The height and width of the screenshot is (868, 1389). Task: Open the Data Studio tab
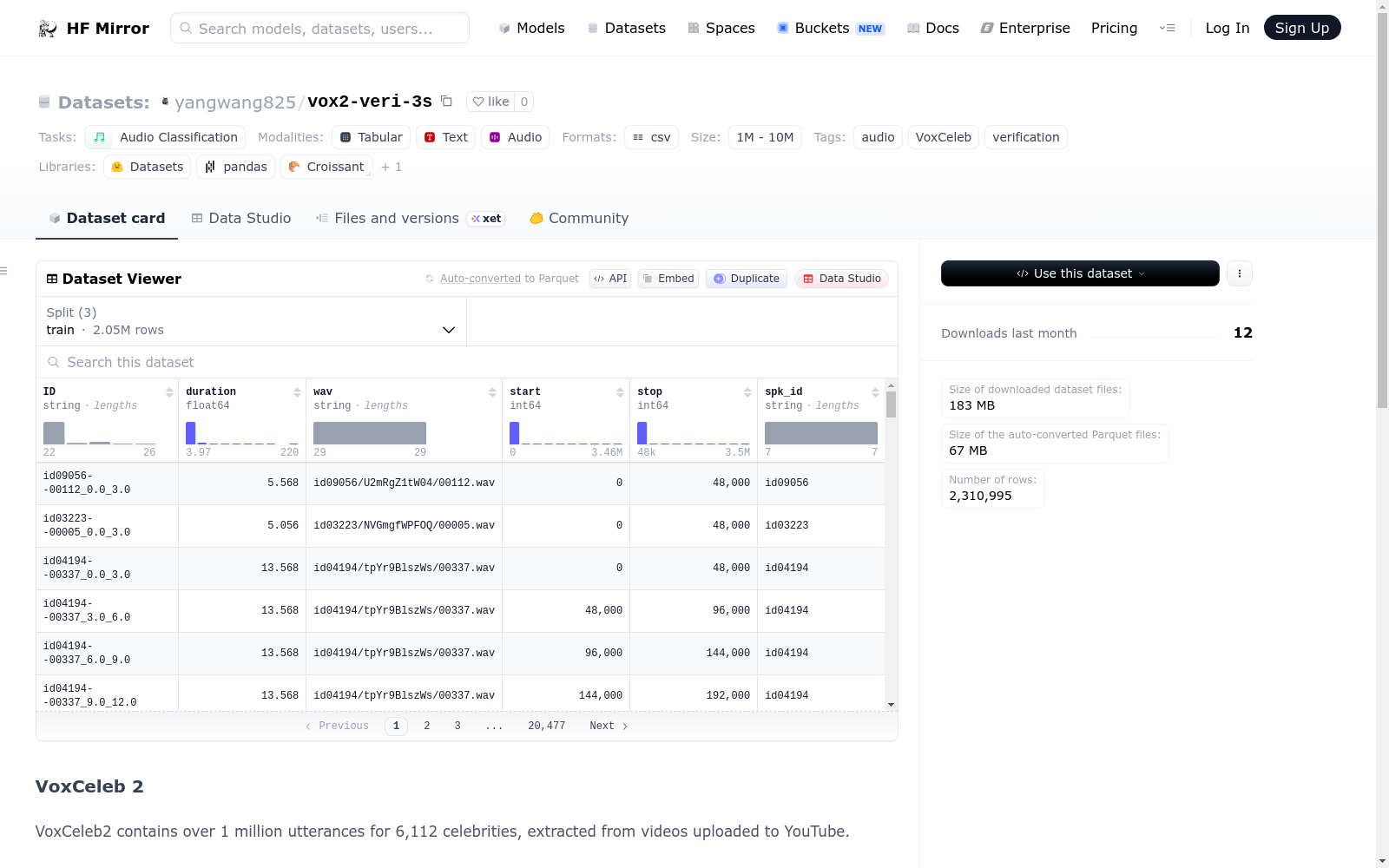click(x=241, y=219)
